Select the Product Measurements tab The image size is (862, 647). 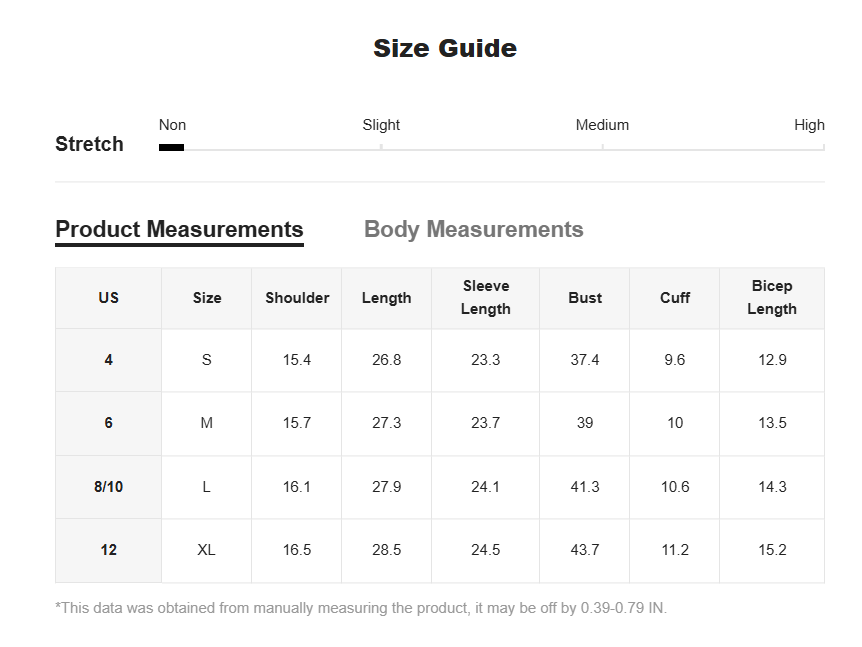(x=179, y=229)
